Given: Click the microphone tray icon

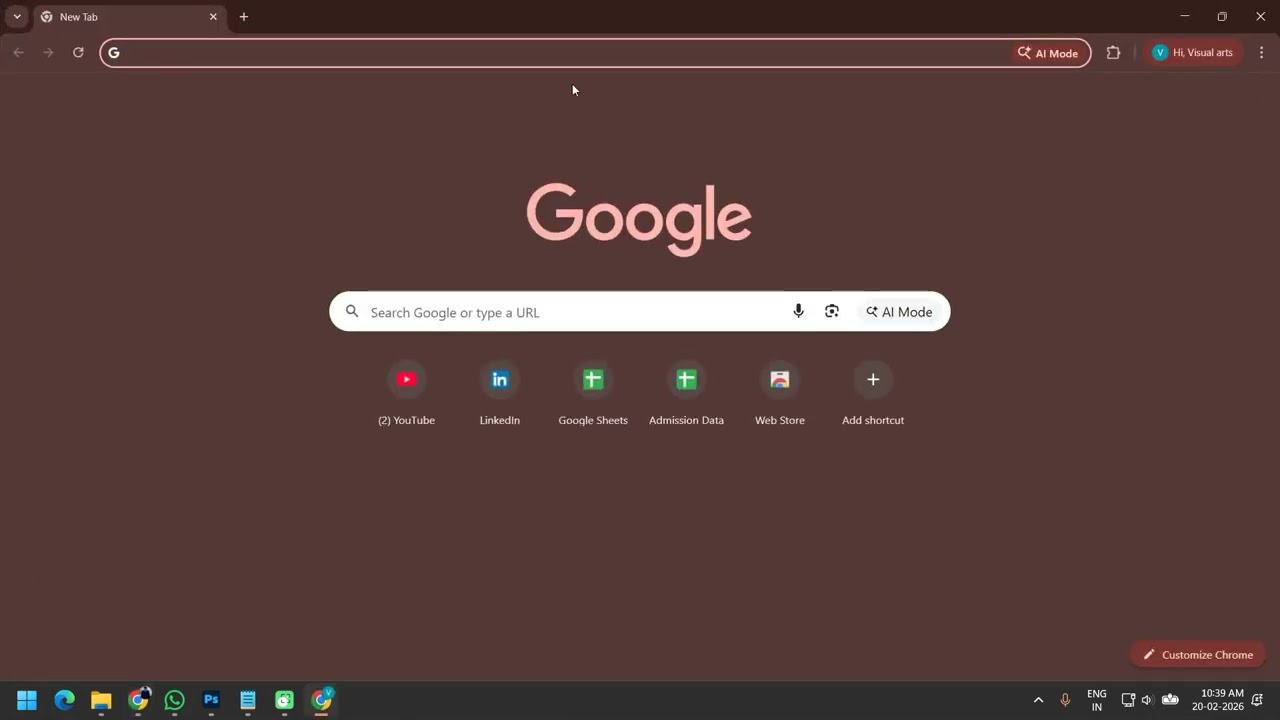Looking at the screenshot, I should [x=1065, y=700].
